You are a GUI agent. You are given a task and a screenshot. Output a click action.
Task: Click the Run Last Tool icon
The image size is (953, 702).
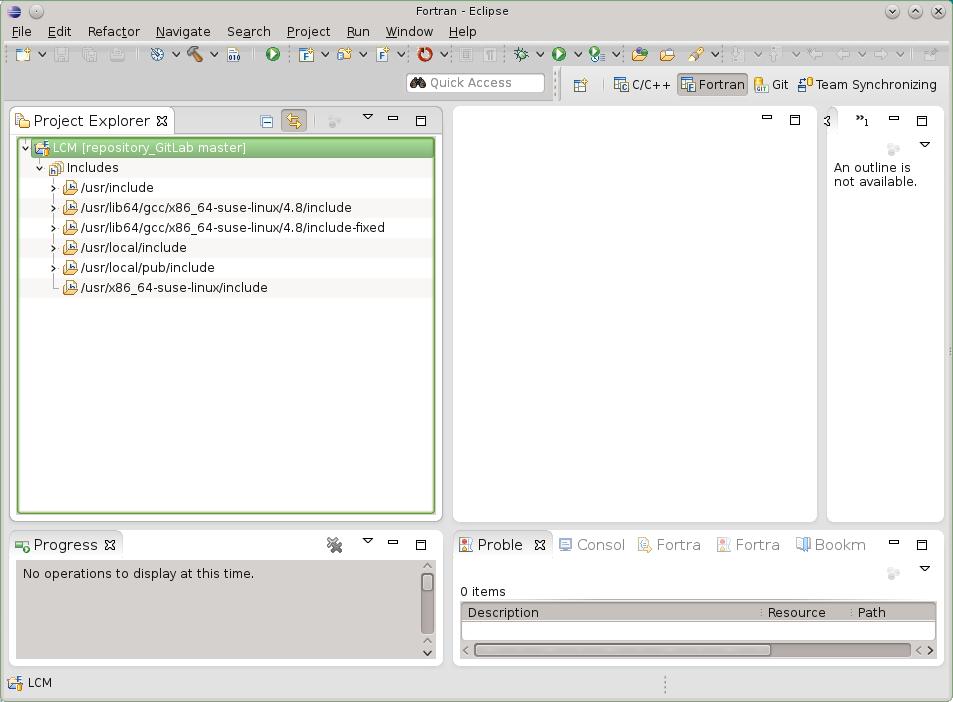click(597, 55)
